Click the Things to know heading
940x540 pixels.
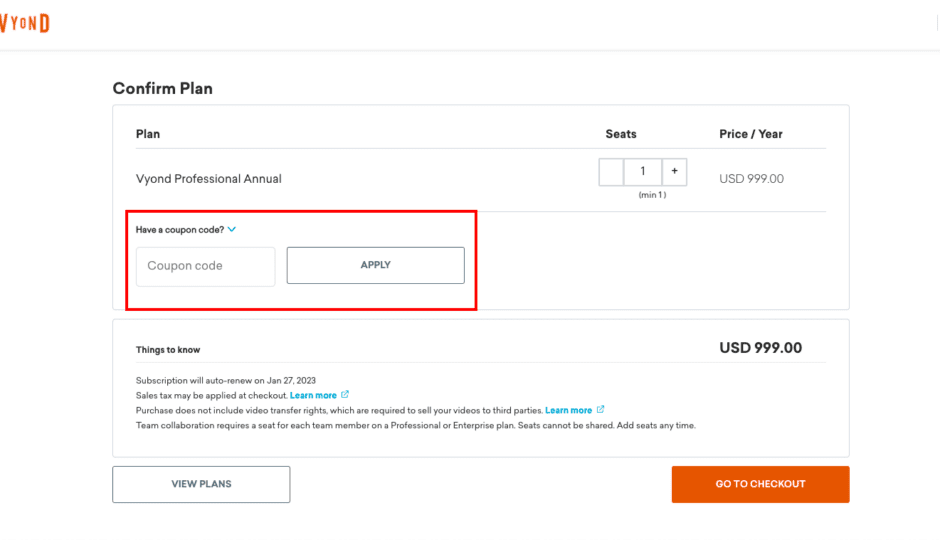168,350
